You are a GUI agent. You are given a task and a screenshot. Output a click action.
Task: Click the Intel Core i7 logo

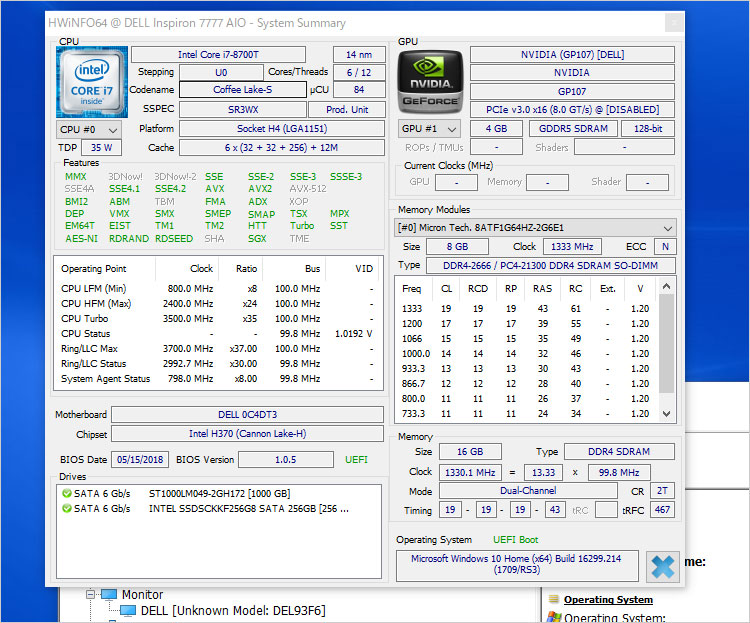pos(92,82)
